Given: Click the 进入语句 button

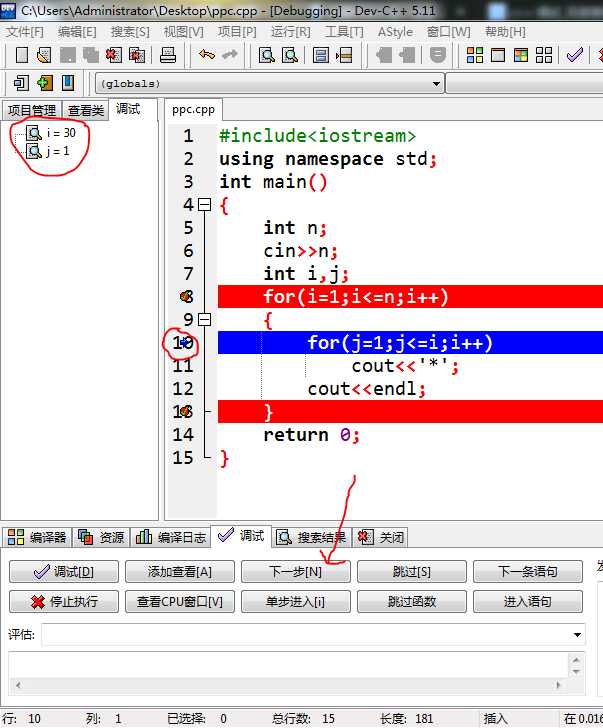Looking at the screenshot, I should coord(528,602).
